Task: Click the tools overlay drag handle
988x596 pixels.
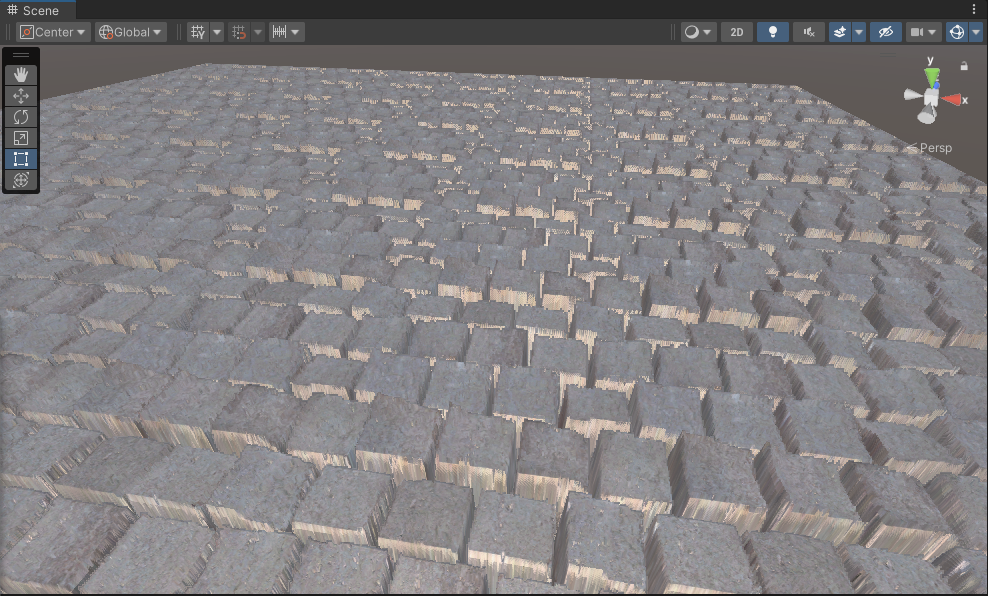Action: click(x=21, y=55)
